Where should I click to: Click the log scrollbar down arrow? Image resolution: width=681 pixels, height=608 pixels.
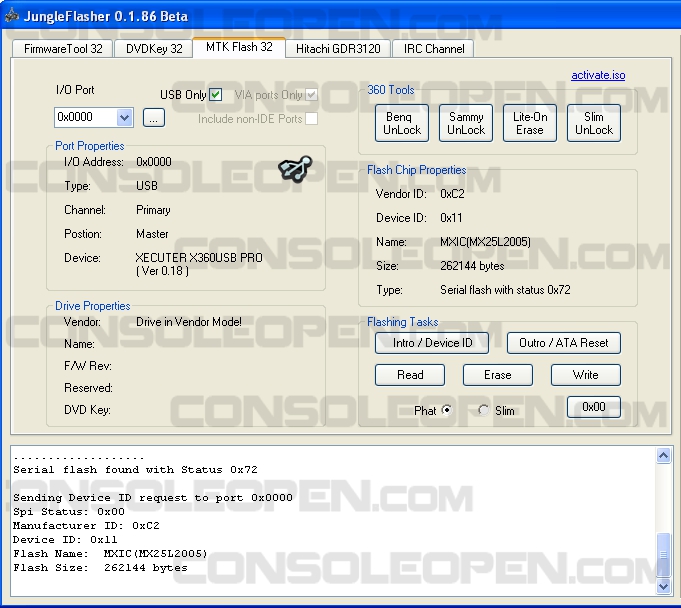coord(663,586)
